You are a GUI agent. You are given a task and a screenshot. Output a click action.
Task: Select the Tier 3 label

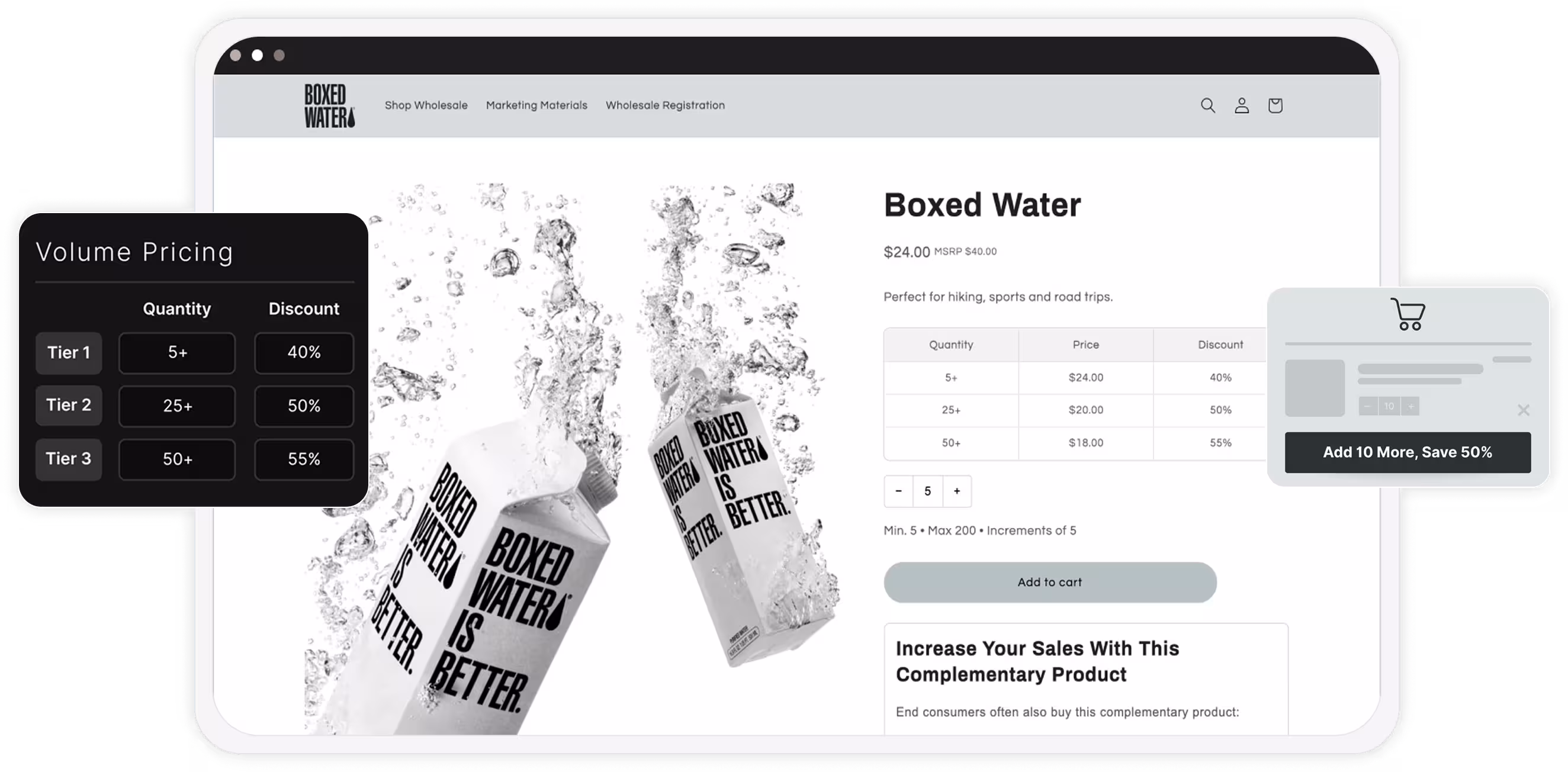[69, 459]
